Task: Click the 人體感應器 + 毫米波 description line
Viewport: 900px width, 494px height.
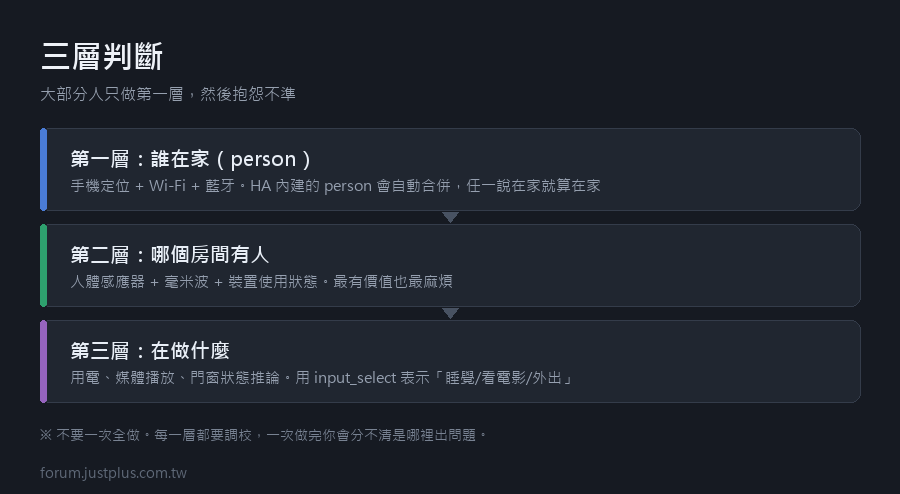Action: (262, 282)
